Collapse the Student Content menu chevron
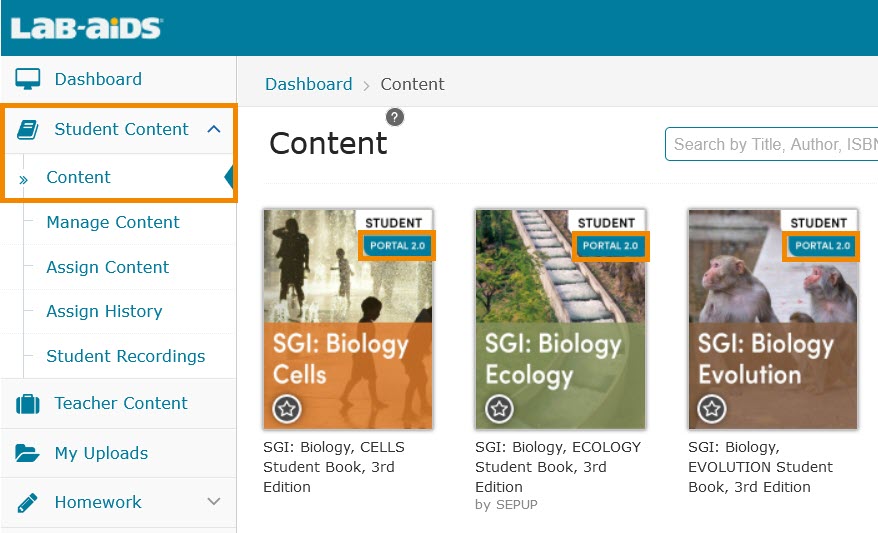 point(213,129)
